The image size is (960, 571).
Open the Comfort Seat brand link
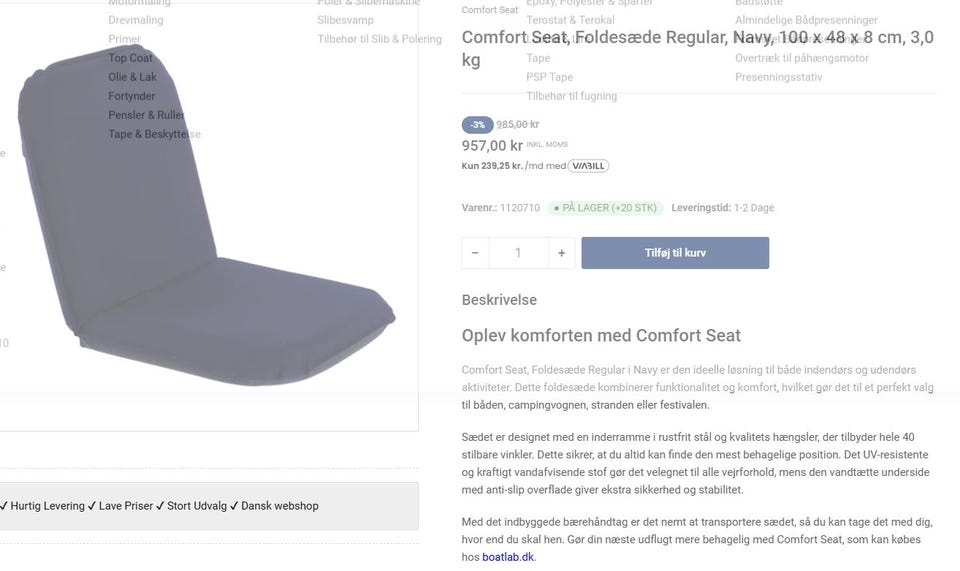(490, 10)
